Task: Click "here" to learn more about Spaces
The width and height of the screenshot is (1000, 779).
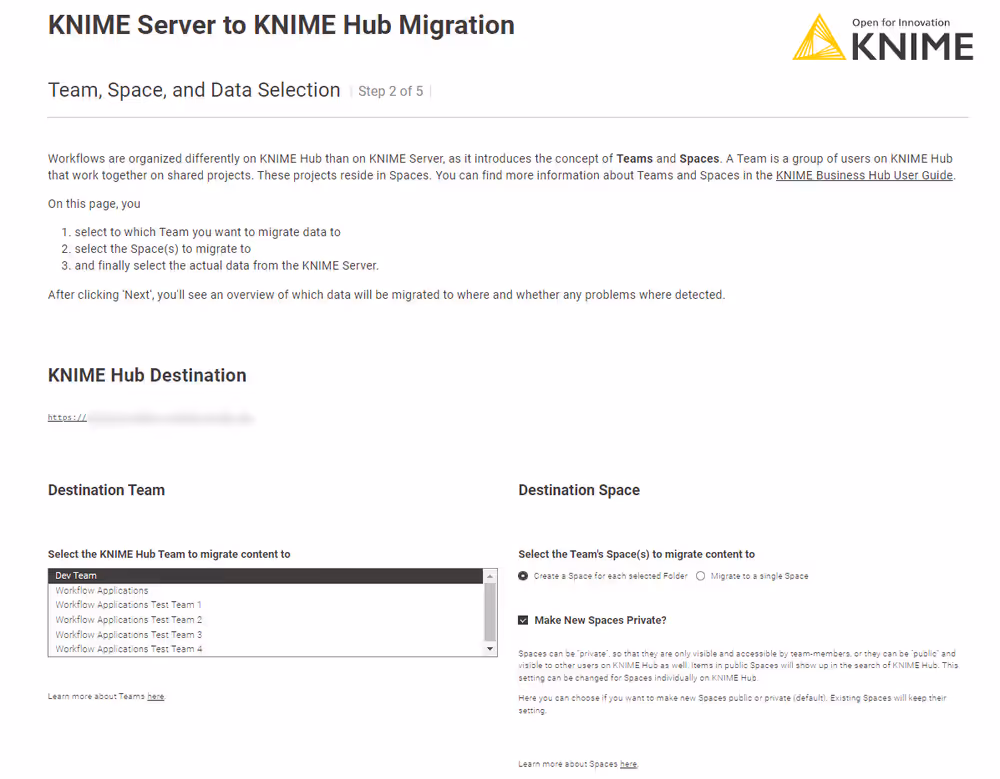Action: pos(628,763)
